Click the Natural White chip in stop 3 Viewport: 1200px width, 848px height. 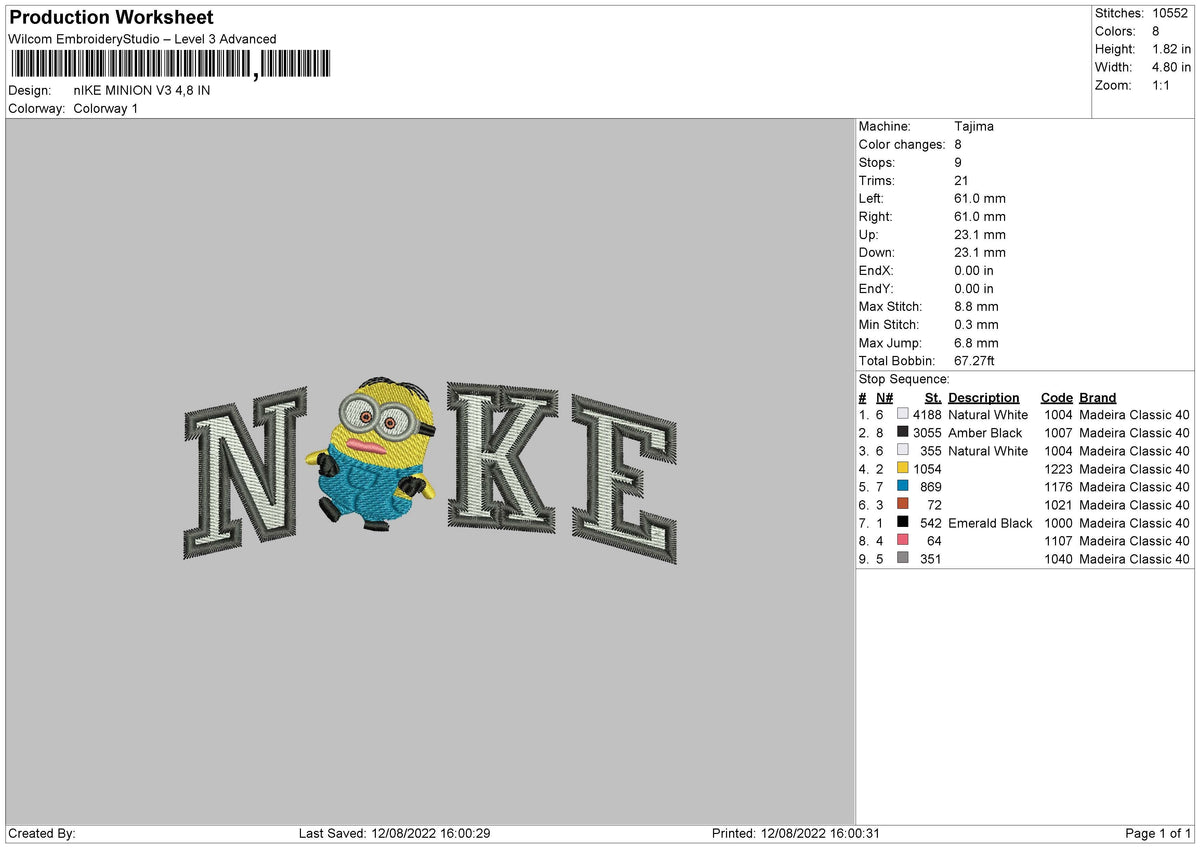903,451
